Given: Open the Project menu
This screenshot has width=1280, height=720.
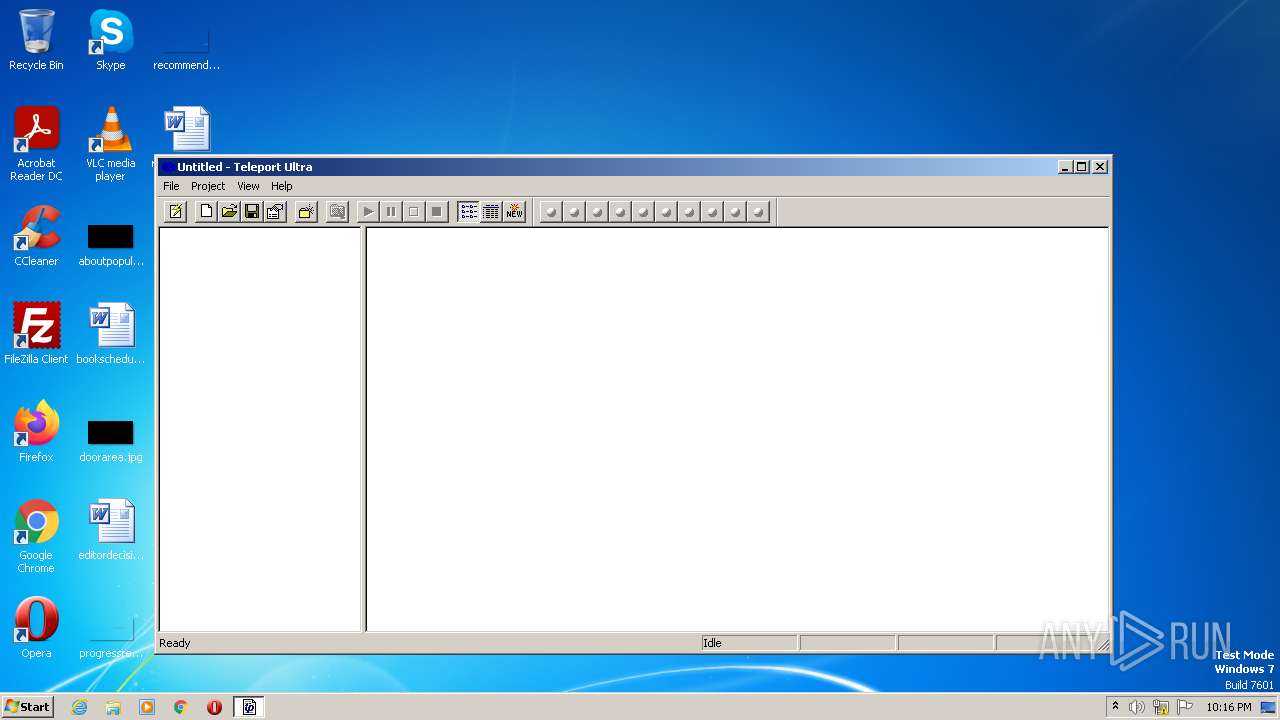Looking at the screenshot, I should [208, 186].
